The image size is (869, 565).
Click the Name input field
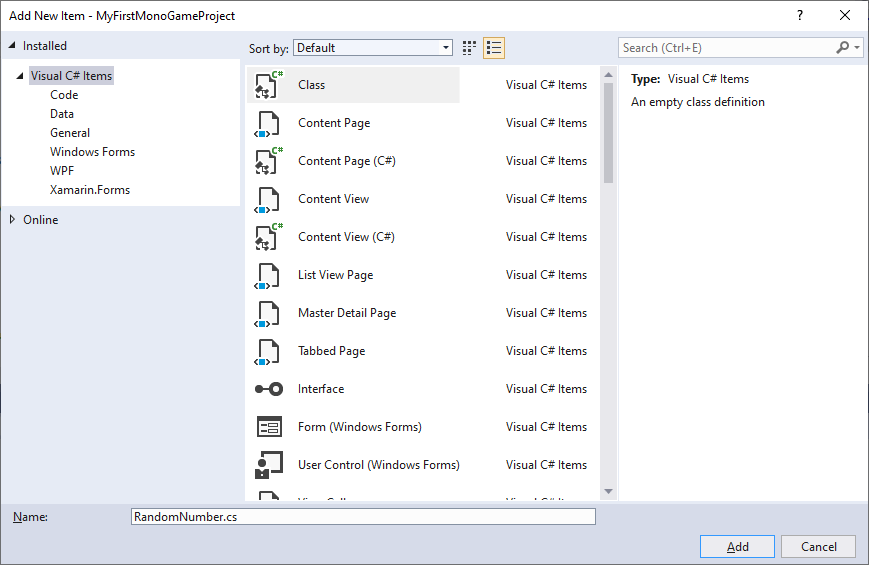[x=363, y=517]
